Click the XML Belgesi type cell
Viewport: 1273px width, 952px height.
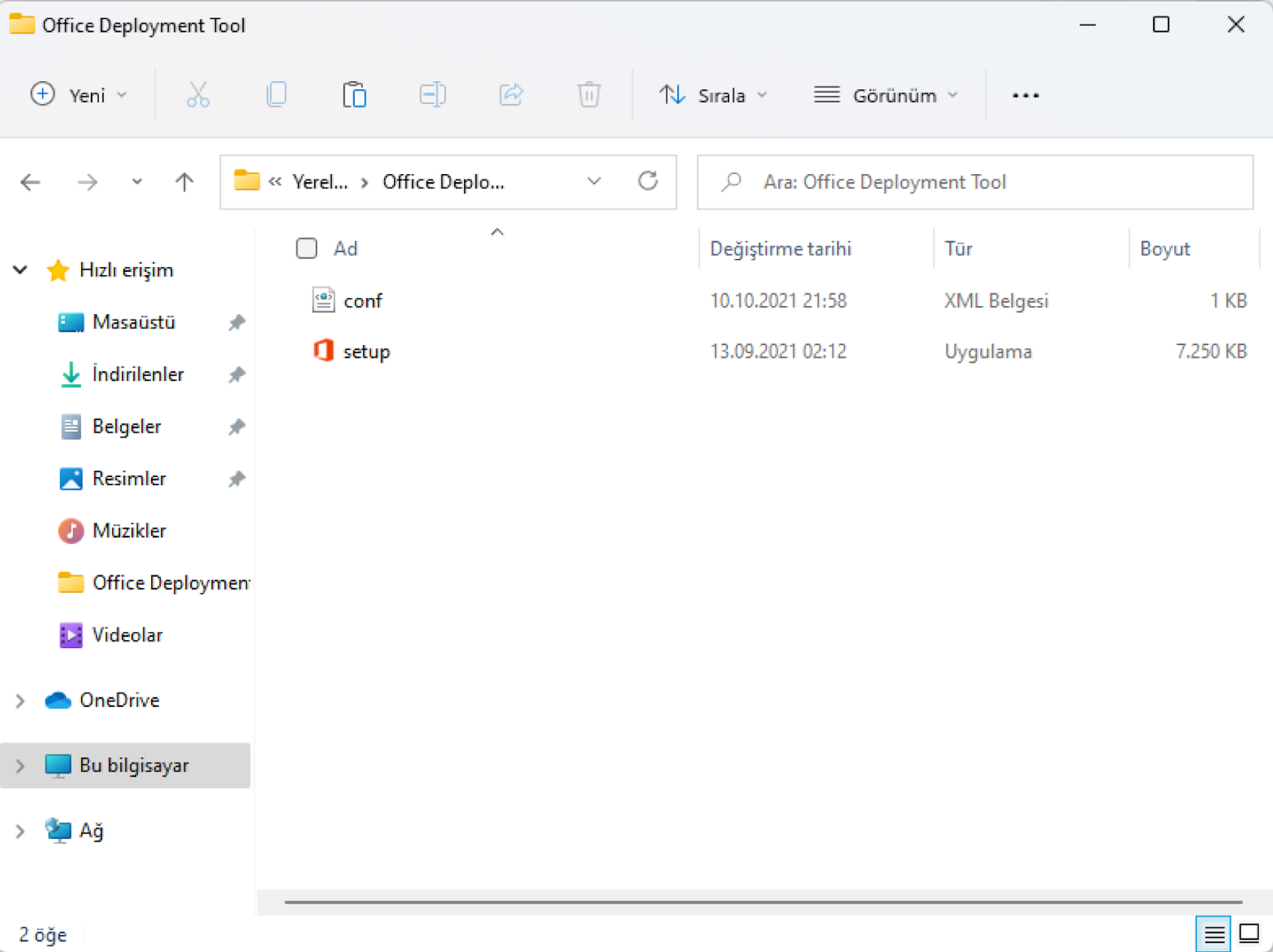[x=996, y=301]
